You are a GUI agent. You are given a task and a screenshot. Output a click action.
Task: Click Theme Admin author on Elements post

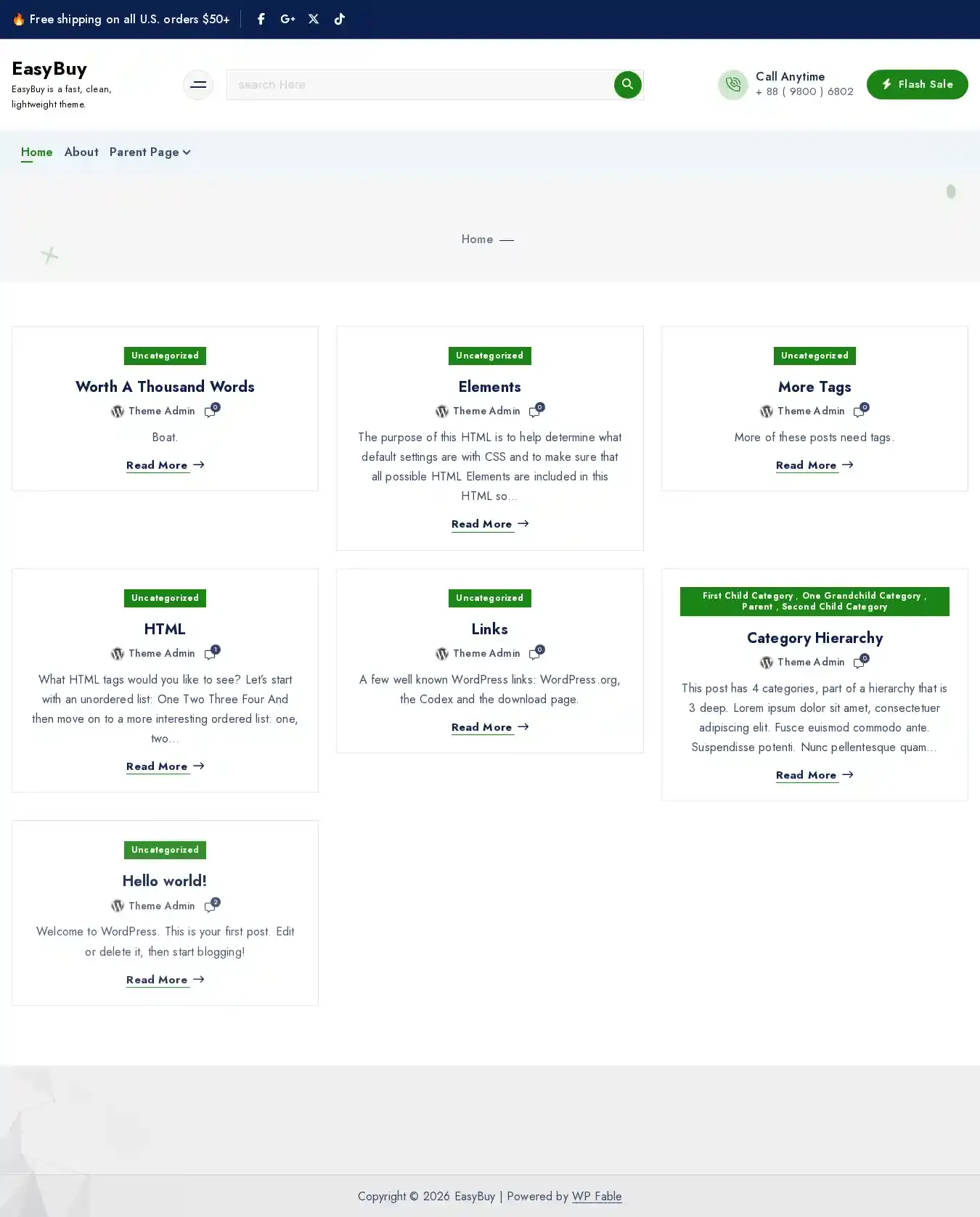point(486,411)
